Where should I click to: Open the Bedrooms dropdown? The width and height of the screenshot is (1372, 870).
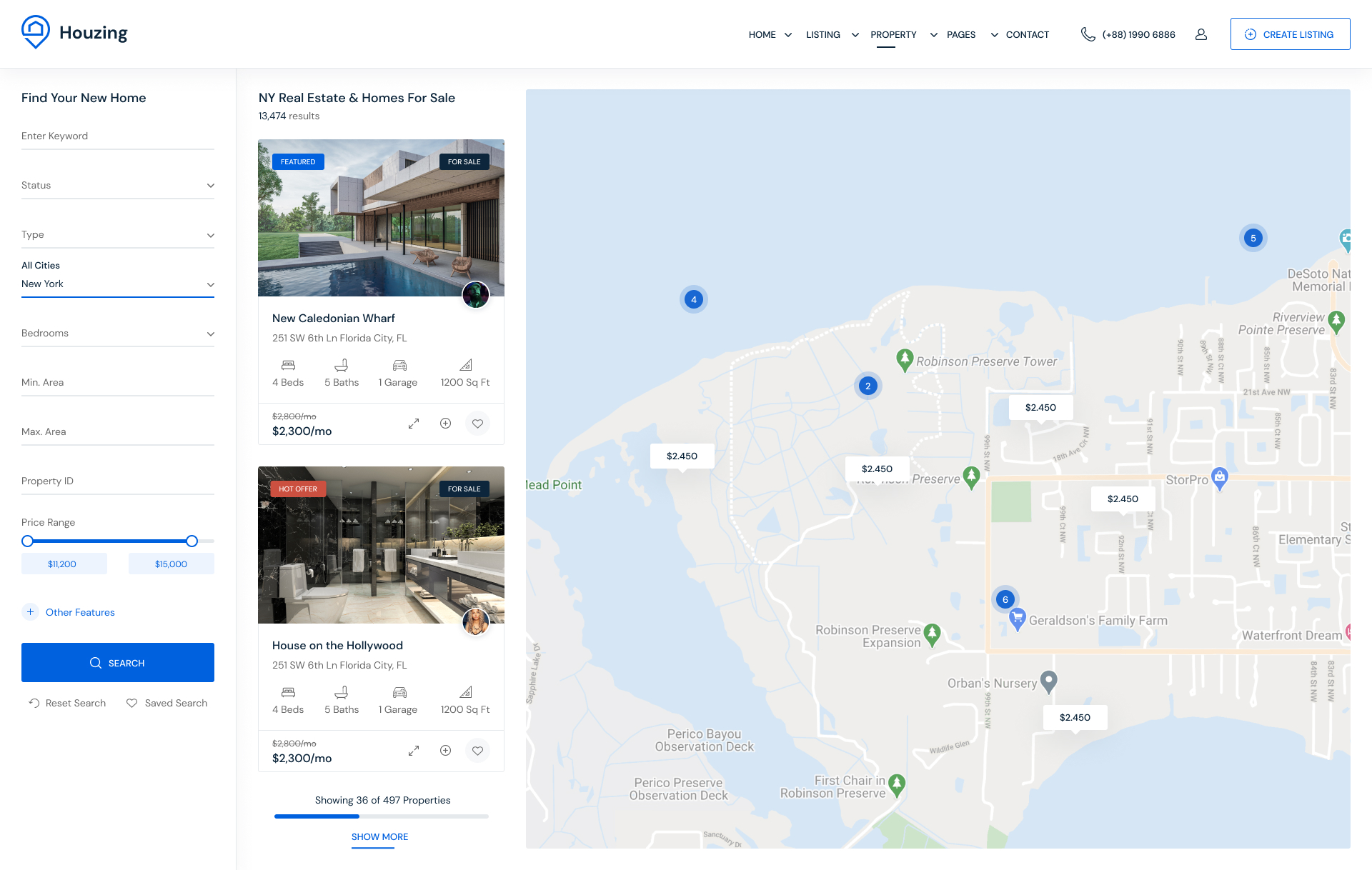117,334
